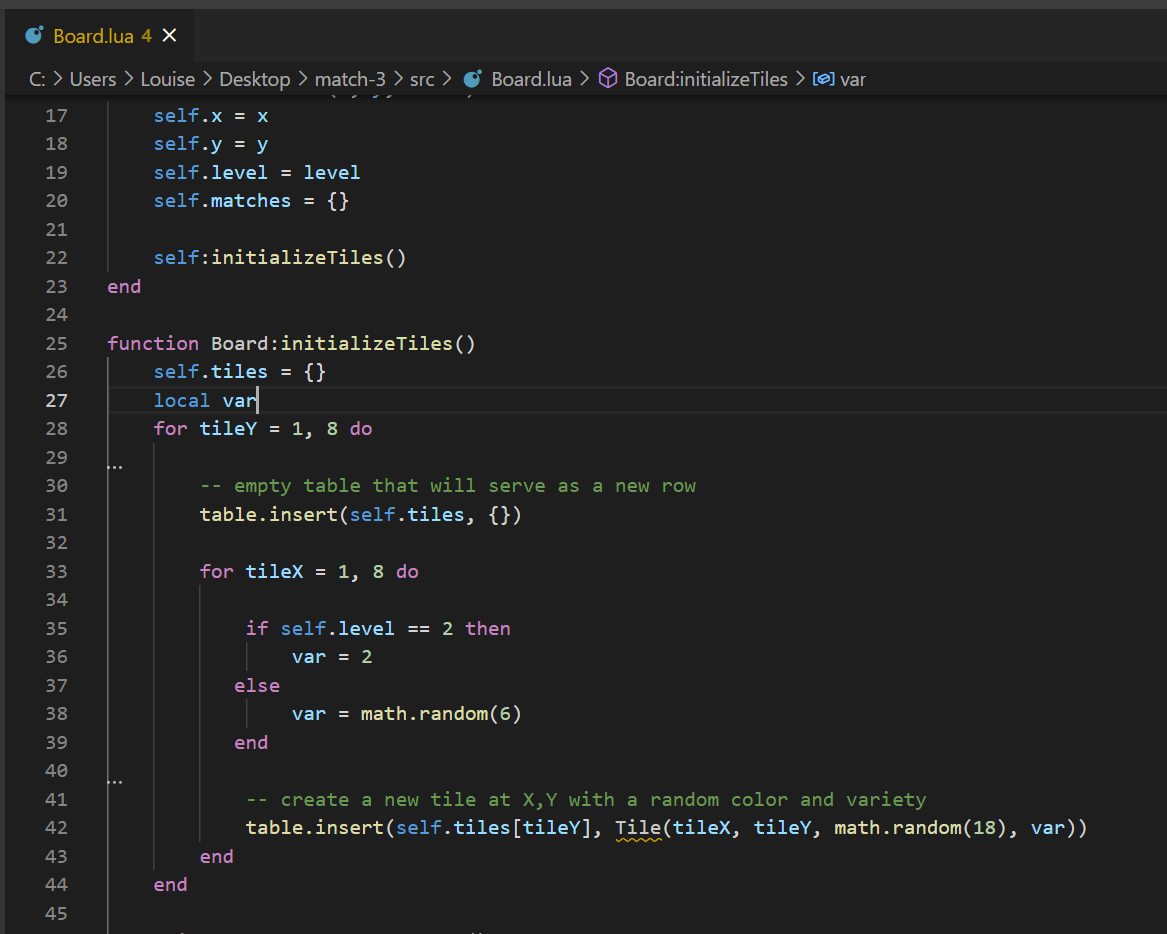Click the '4' problems count on the tab
Screen dimensions: 1167x934
[x=147, y=36]
